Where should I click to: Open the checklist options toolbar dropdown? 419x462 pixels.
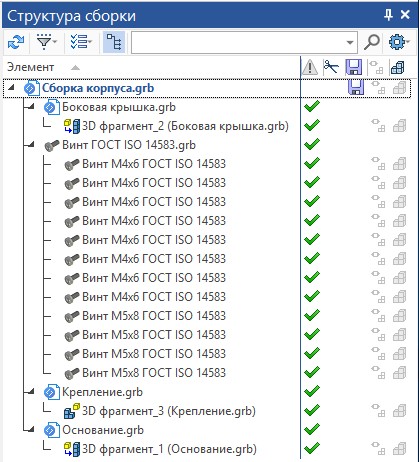(x=81, y=42)
